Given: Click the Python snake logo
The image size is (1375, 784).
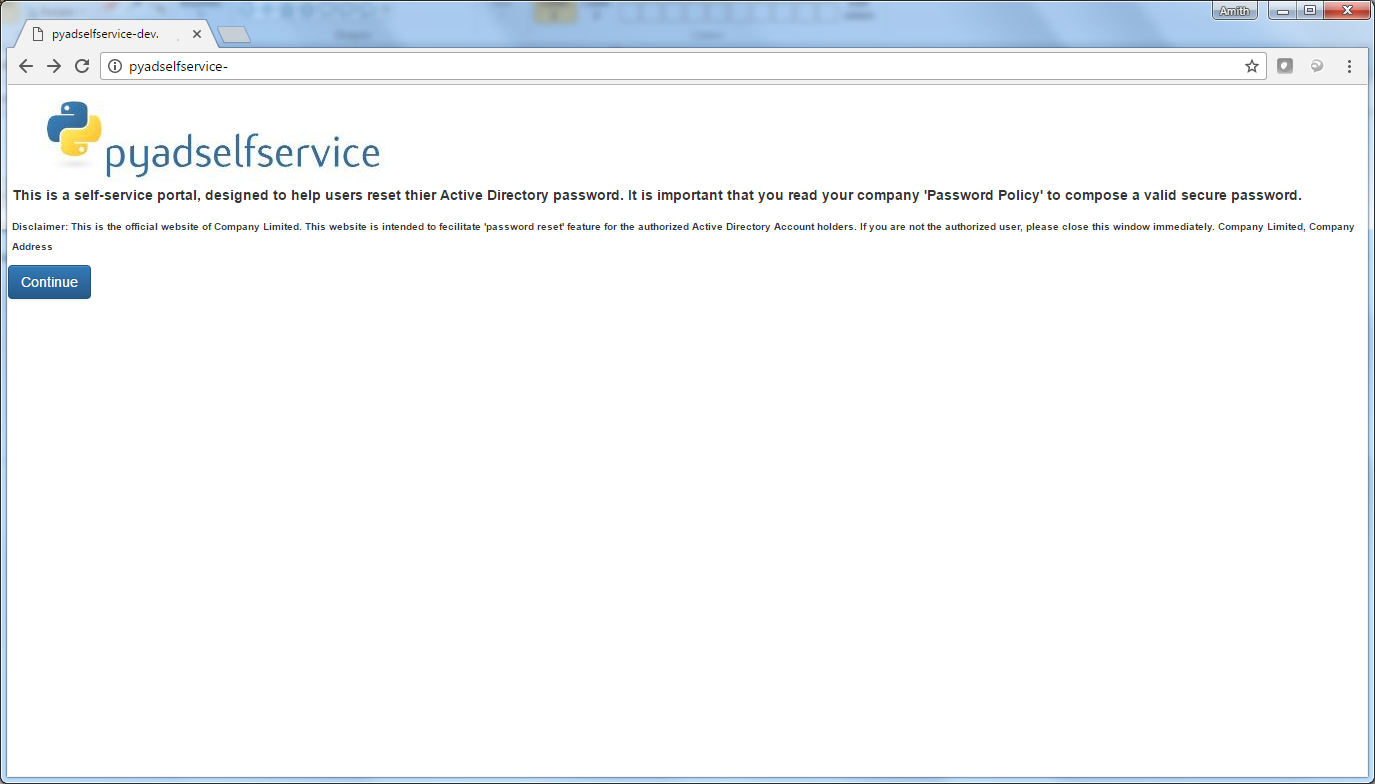Looking at the screenshot, I should point(74,130).
